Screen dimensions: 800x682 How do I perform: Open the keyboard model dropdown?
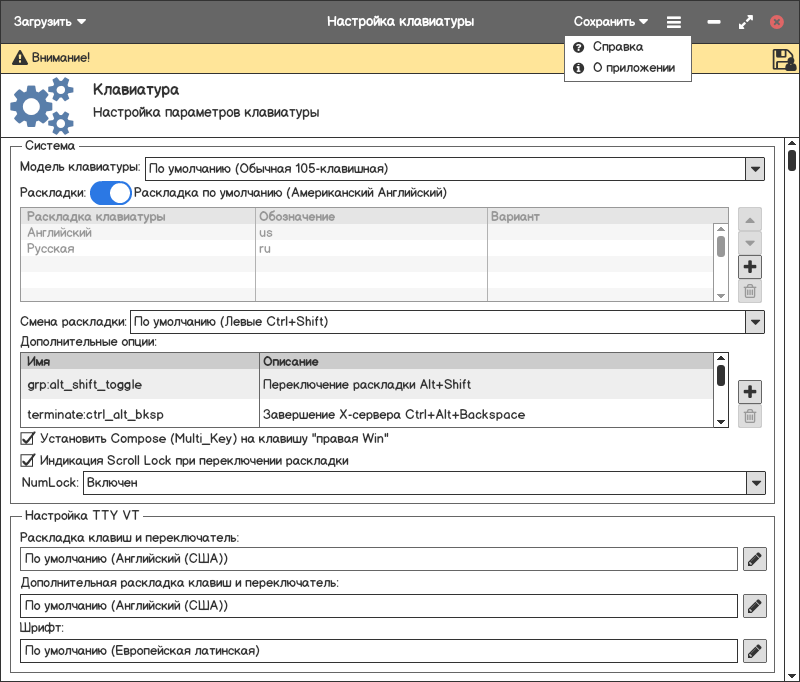[755, 168]
